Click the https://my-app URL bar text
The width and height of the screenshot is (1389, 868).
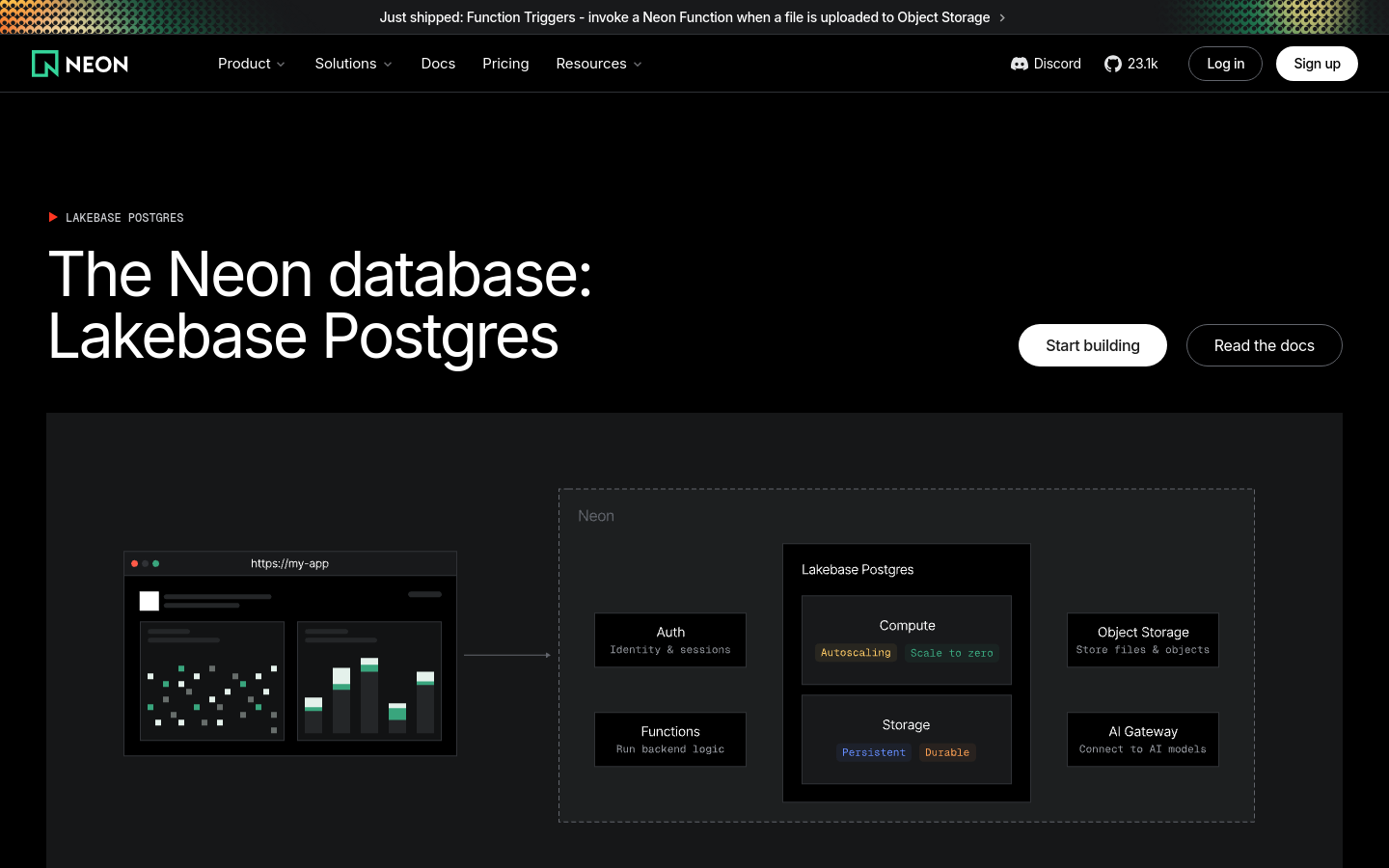click(x=289, y=563)
